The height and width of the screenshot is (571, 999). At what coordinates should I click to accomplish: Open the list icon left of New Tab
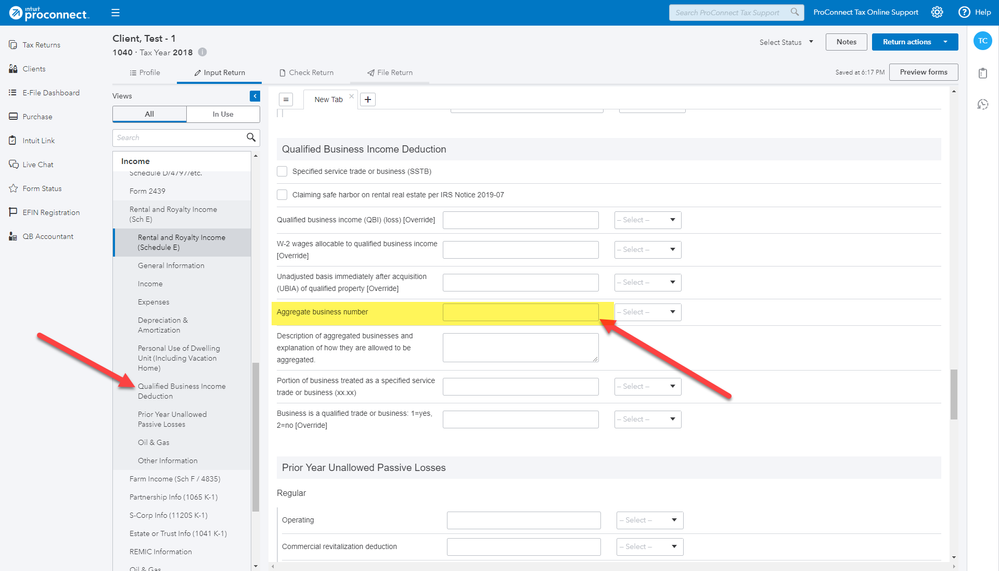pos(286,99)
